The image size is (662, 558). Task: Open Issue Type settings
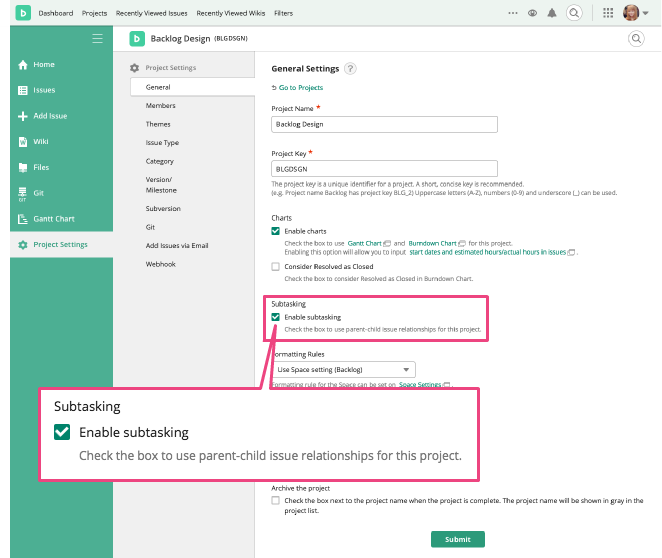click(162, 143)
